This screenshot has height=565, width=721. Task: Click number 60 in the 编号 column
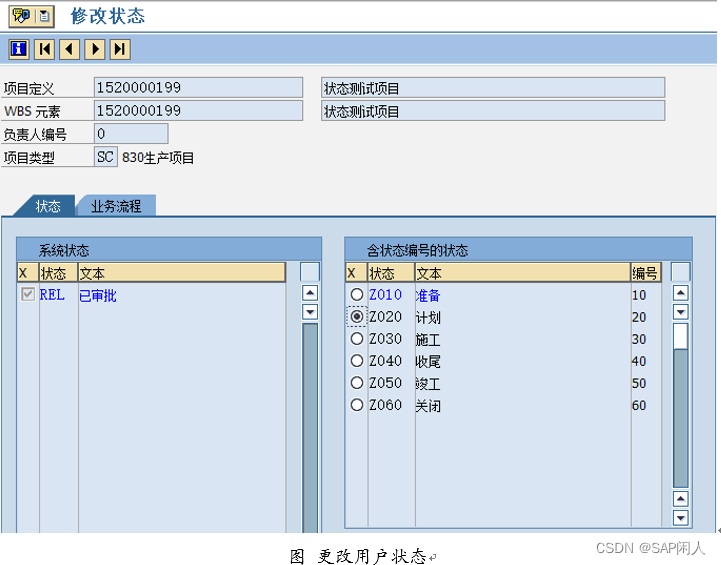click(639, 405)
